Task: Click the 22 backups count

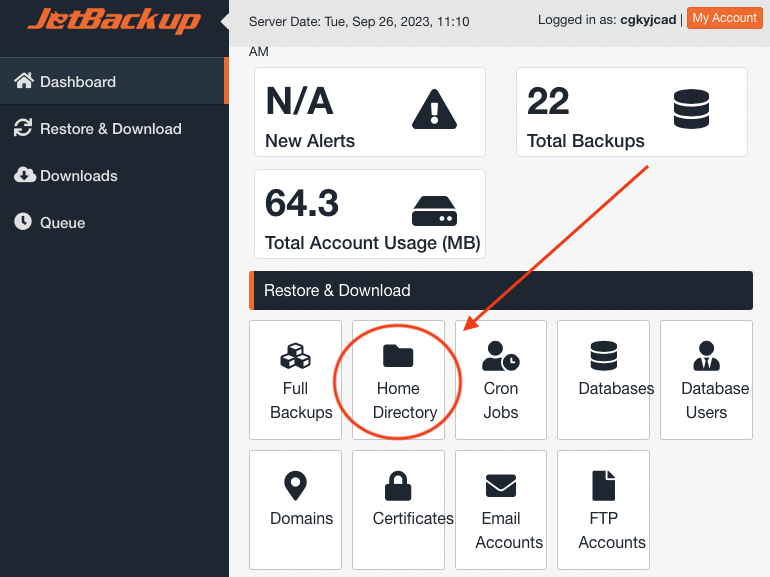Action: point(548,101)
